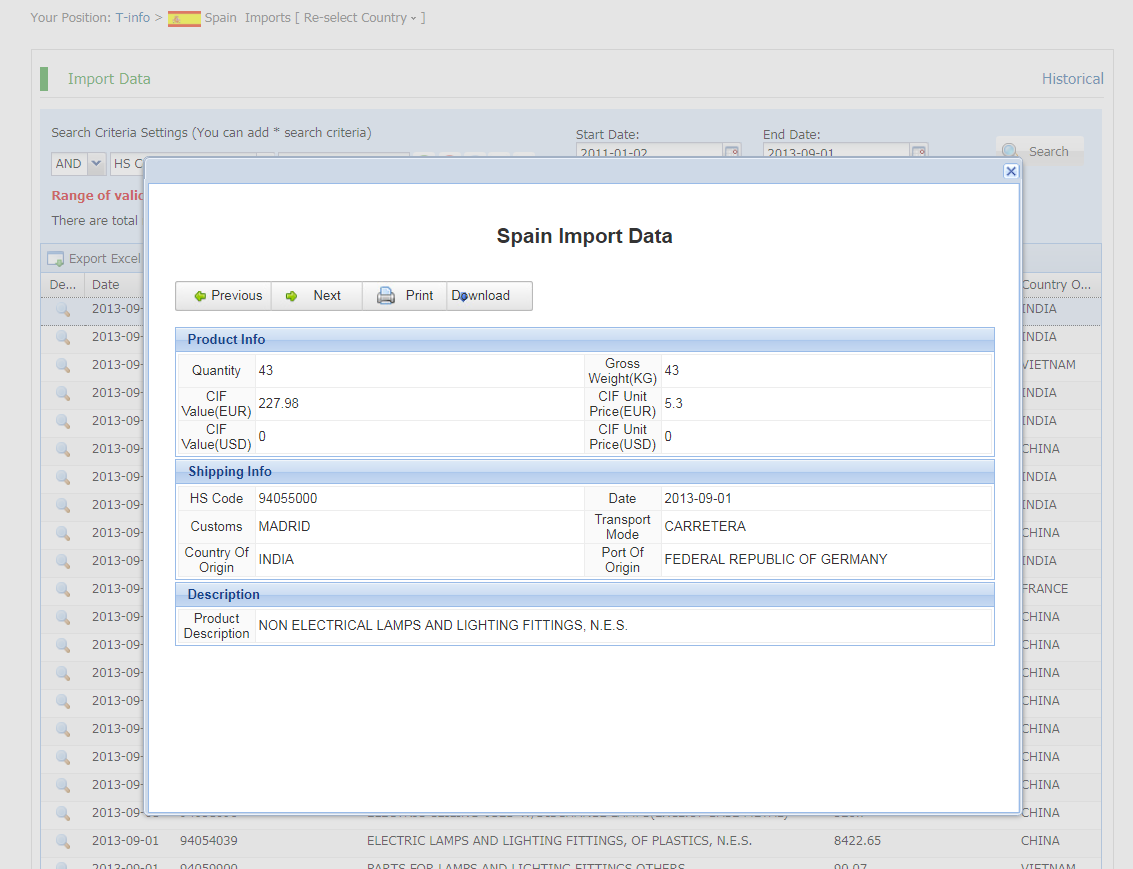The image size is (1133, 869).
Task: Click the Spain flag icon in breadcrumb
Action: click(x=184, y=18)
